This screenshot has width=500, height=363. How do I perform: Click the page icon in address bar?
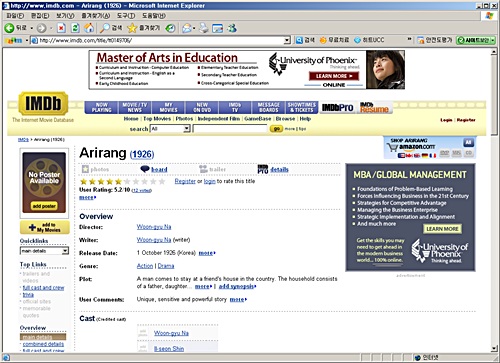tap(34, 40)
